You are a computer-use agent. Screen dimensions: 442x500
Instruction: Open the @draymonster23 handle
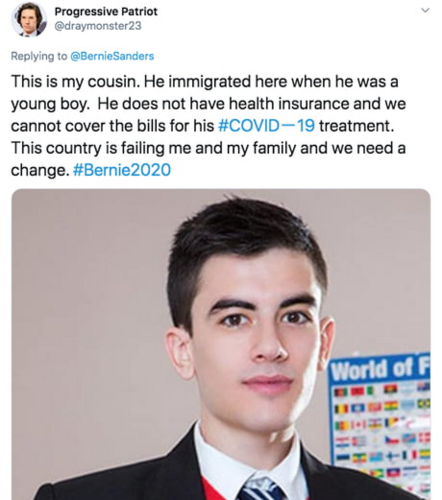tap(98, 26)
